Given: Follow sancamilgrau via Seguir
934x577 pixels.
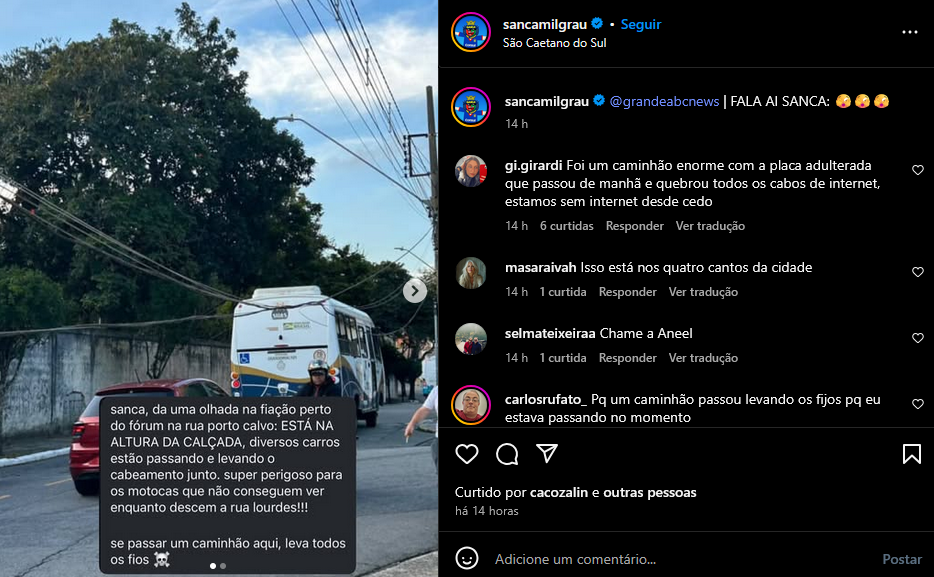Looking at the screenshot, I should pyautogui.click(x=641, y=24).
